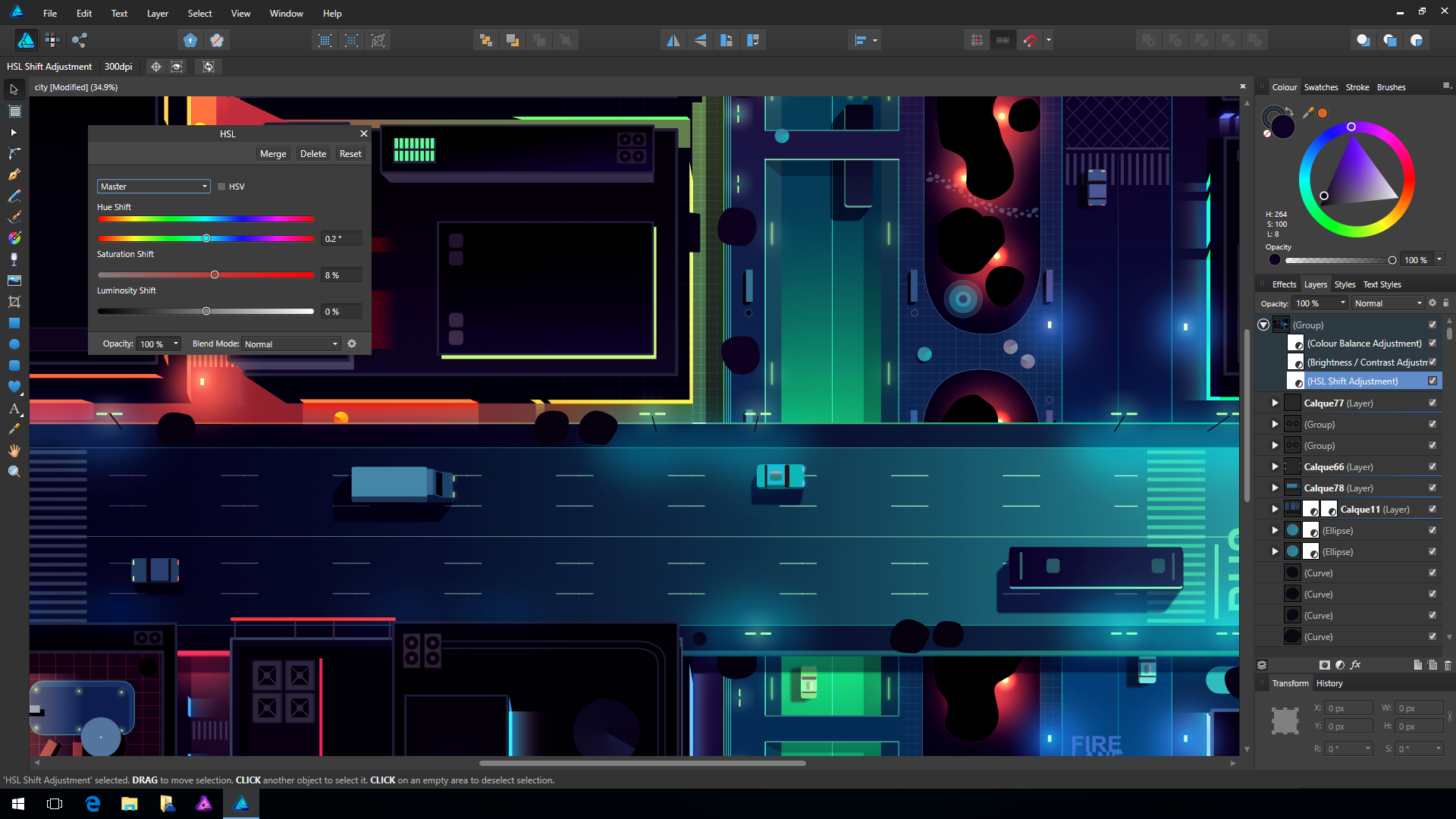Open the HSL Blend Mode dropdown
This screenshot has height=819, width=1456.
[x=291, y=344]
